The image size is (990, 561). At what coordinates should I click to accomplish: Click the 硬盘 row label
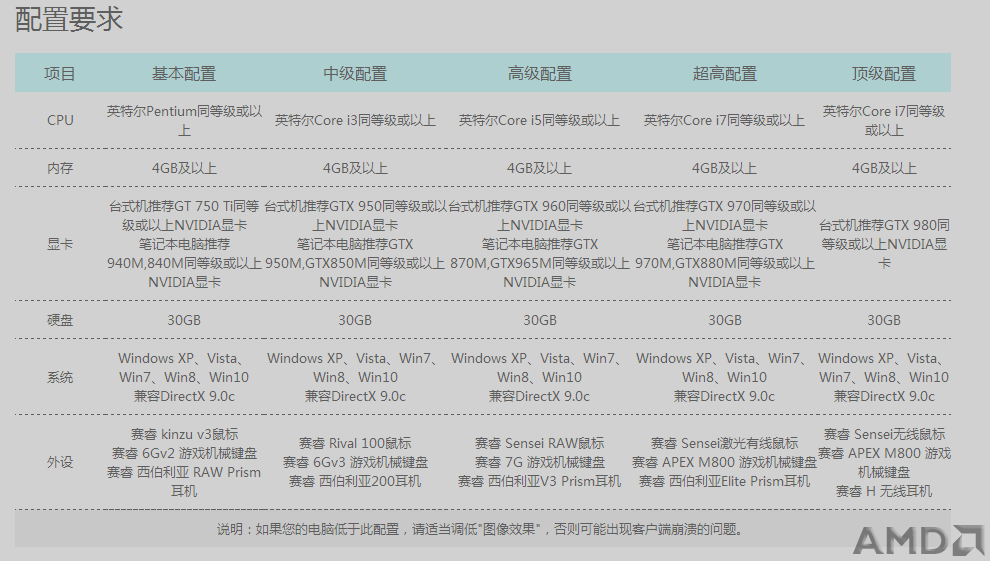[x=60, y=320]
